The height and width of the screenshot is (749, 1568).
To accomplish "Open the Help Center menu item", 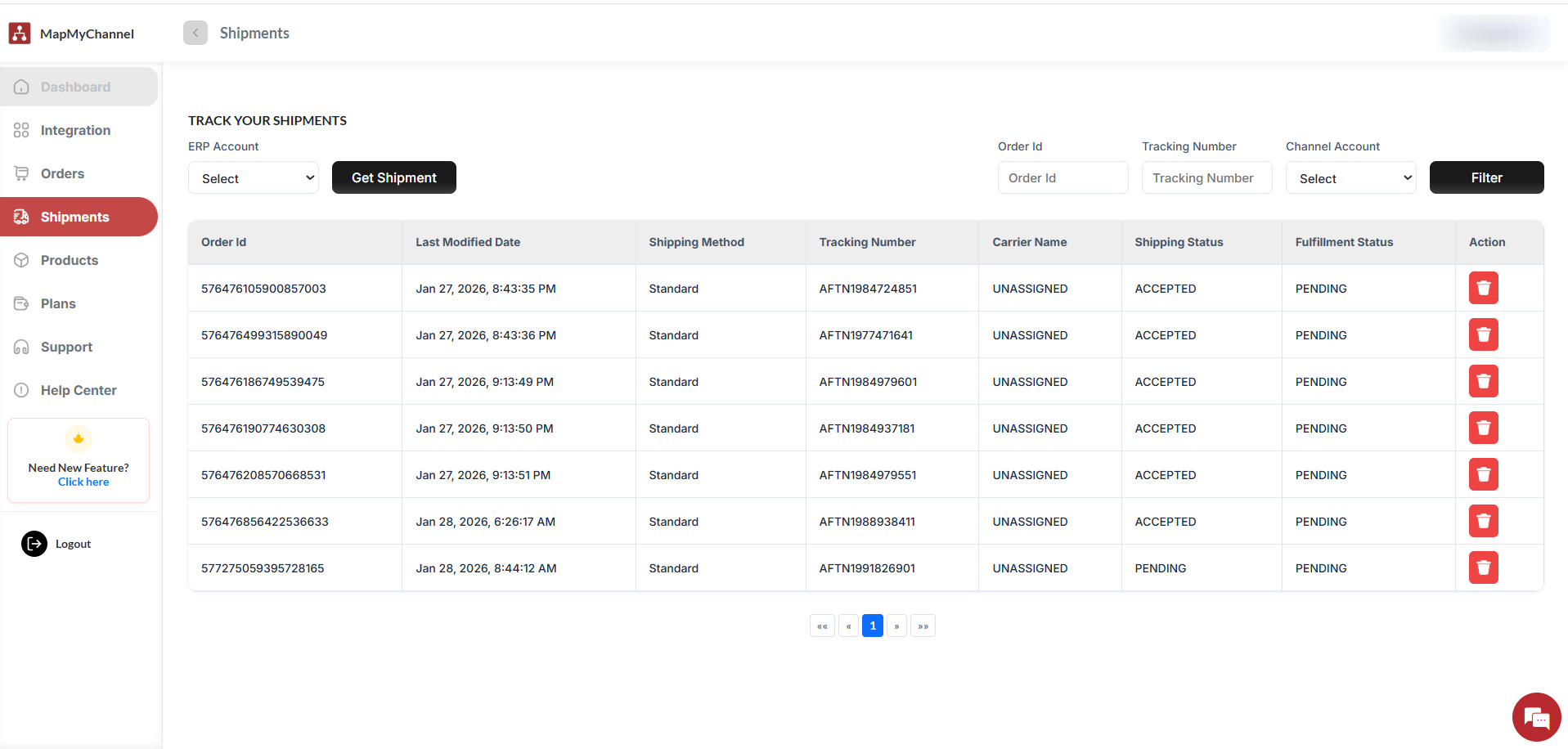I will [x=79, y=390].
